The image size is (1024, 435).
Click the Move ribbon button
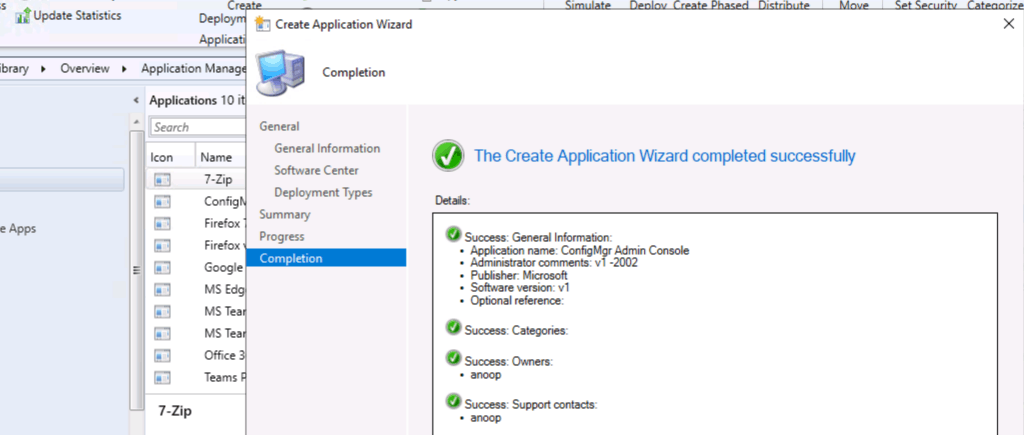[854, 5]
